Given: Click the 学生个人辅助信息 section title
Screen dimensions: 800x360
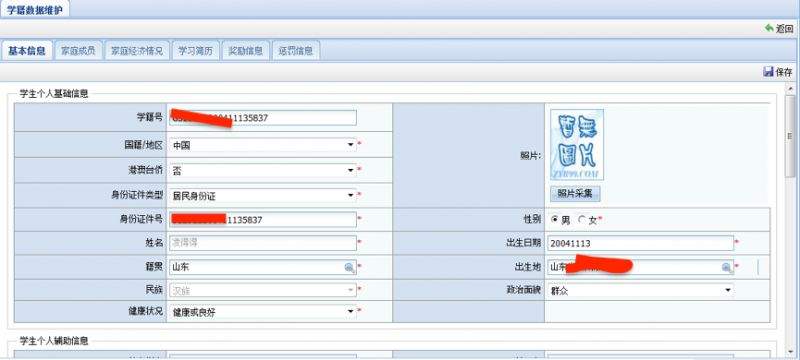Looking at the screenshot, I should (54, 341).
